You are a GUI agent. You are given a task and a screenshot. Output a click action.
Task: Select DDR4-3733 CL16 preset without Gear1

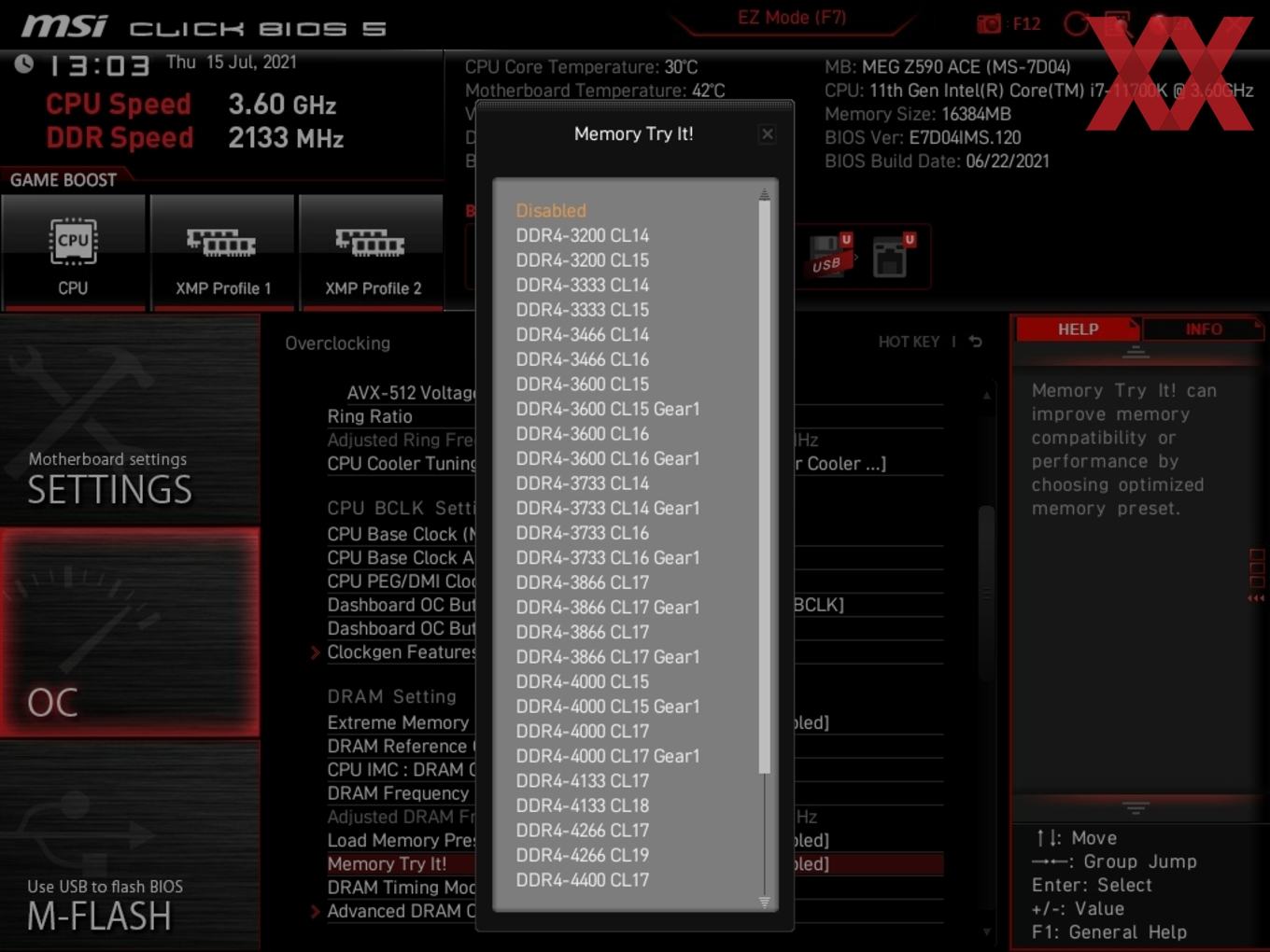pos(583,533)
